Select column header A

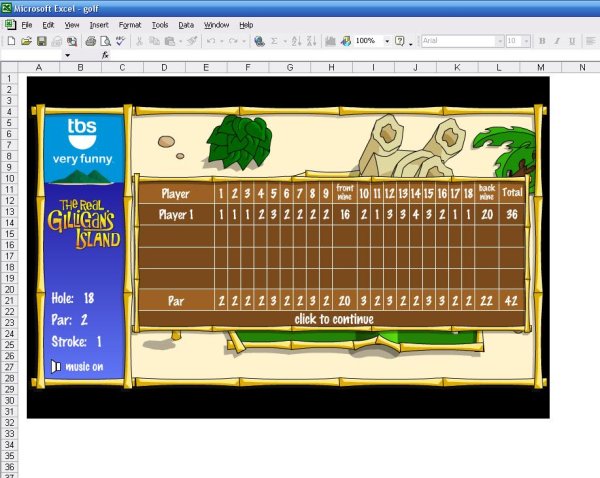coord(39,67)
